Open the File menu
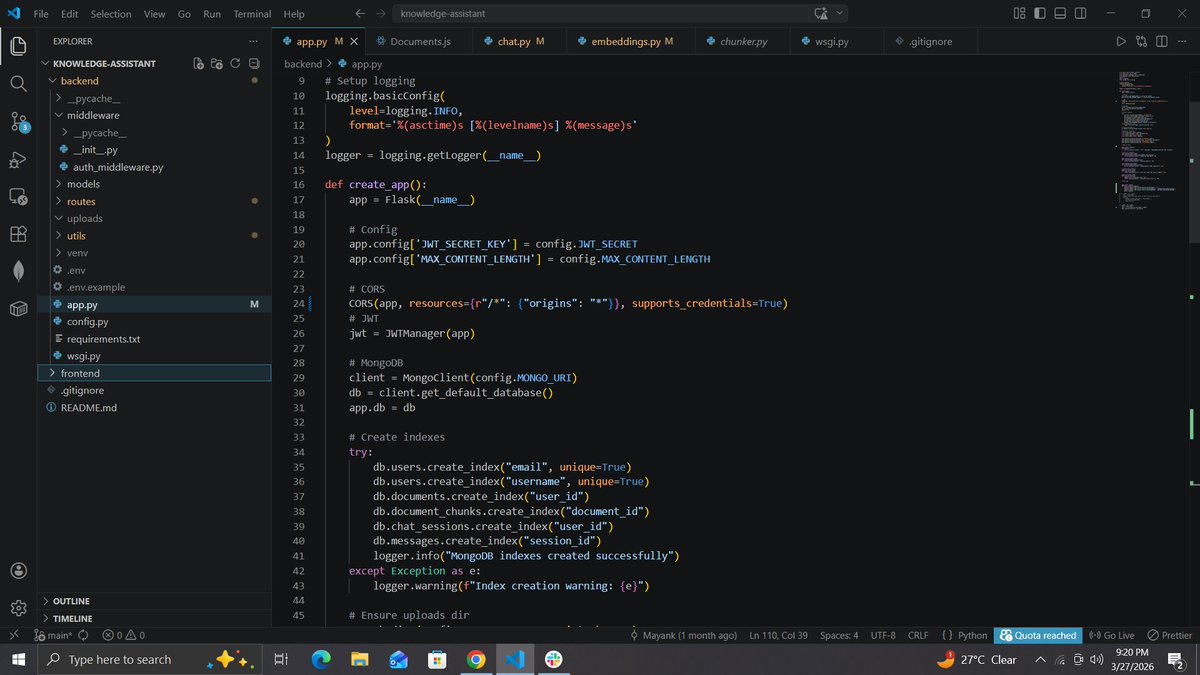 [41, 14]
